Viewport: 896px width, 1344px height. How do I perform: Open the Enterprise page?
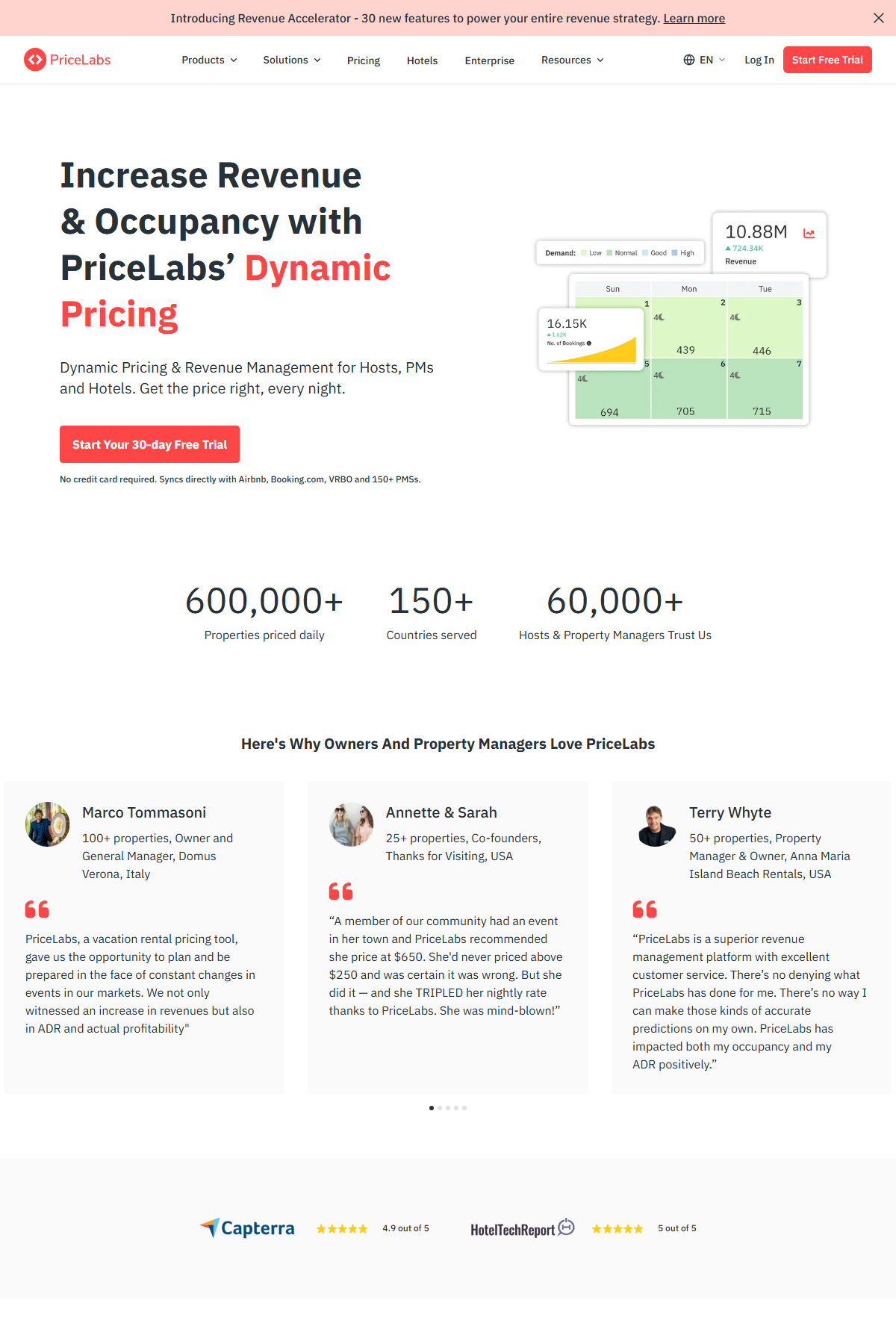click(489, 60)
